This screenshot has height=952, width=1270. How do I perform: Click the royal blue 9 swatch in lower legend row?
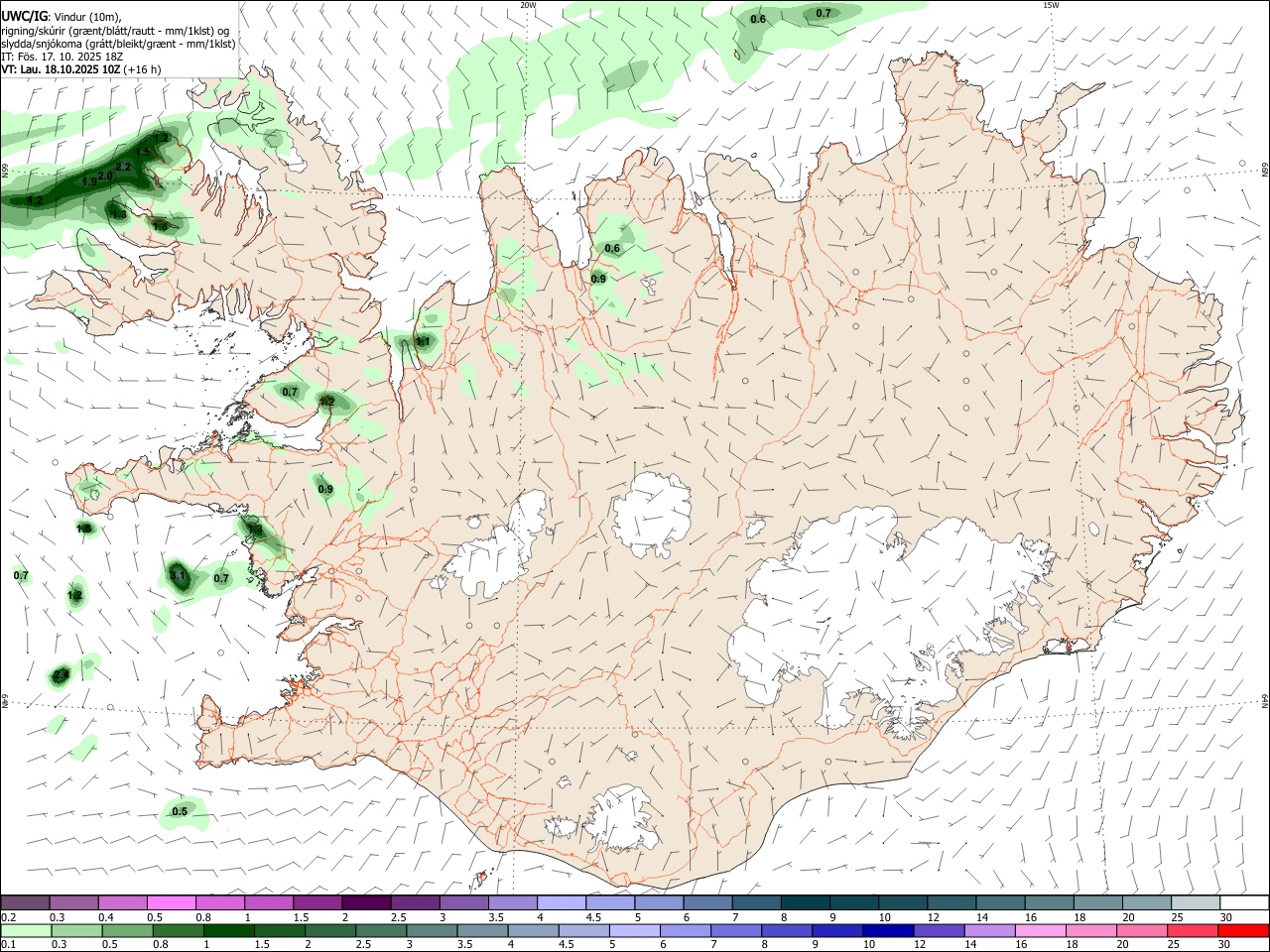(838, 931)
